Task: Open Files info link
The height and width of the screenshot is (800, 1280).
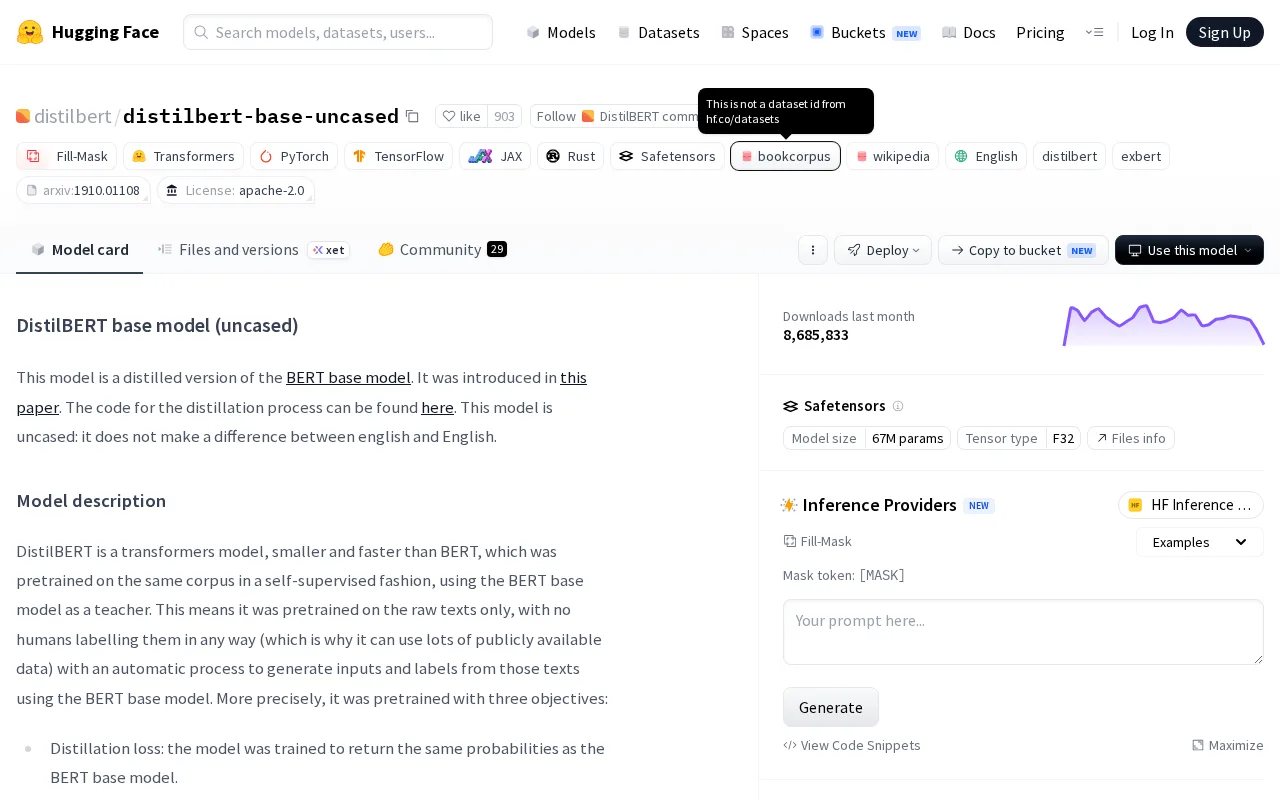Action: [1131, 438]
